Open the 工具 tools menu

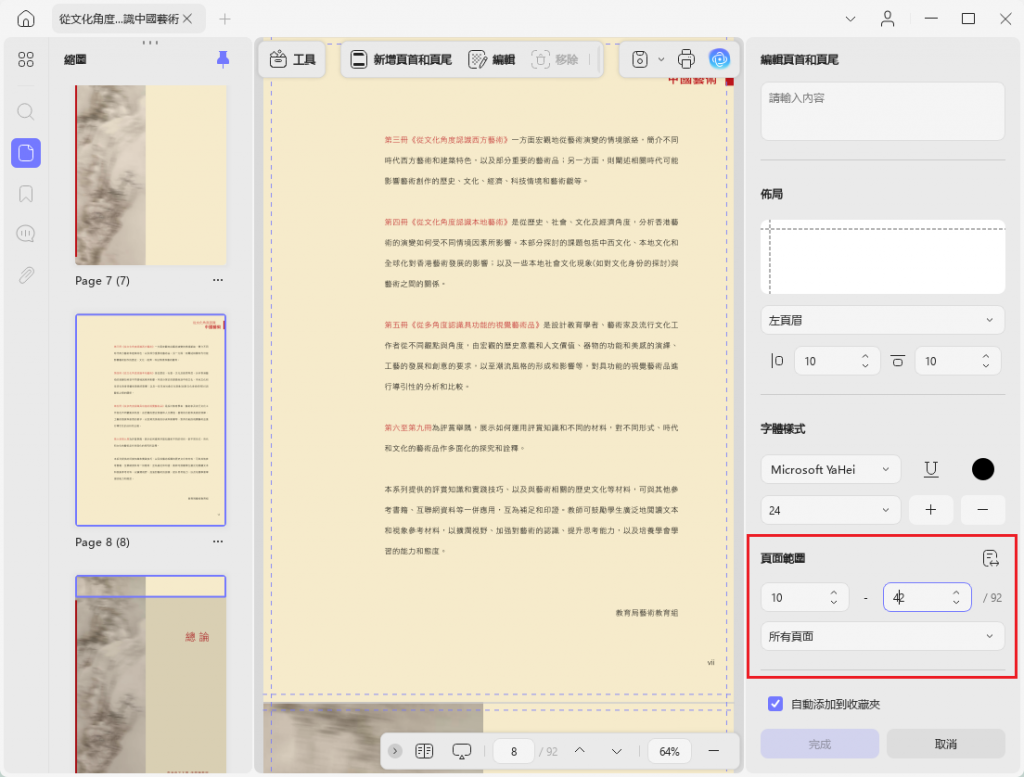(x=293, y=59)
